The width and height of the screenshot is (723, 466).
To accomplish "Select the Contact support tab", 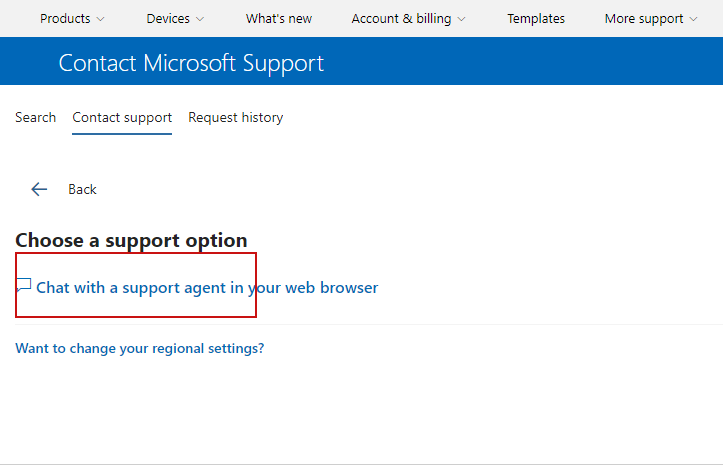I will tap(122, 117).
